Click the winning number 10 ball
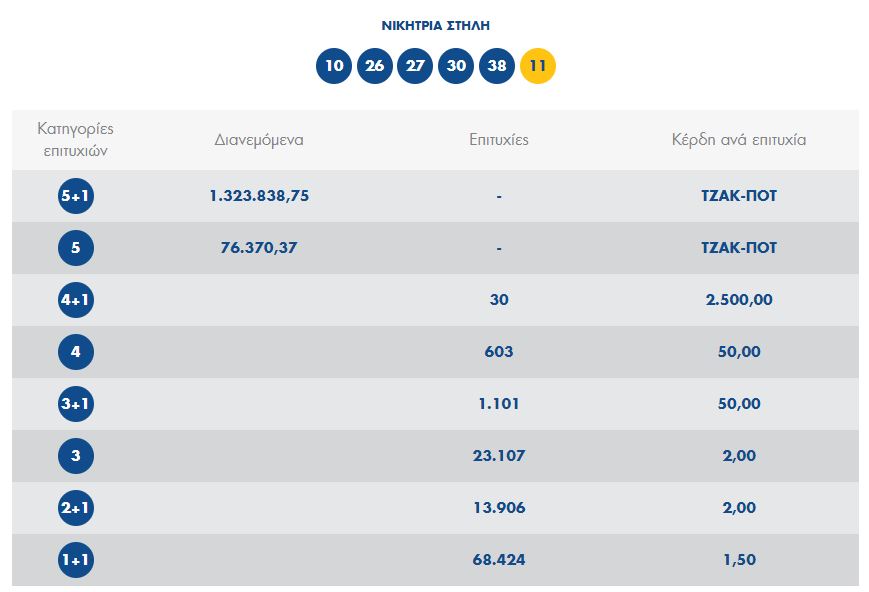869x592 pixels. (334, 67)
